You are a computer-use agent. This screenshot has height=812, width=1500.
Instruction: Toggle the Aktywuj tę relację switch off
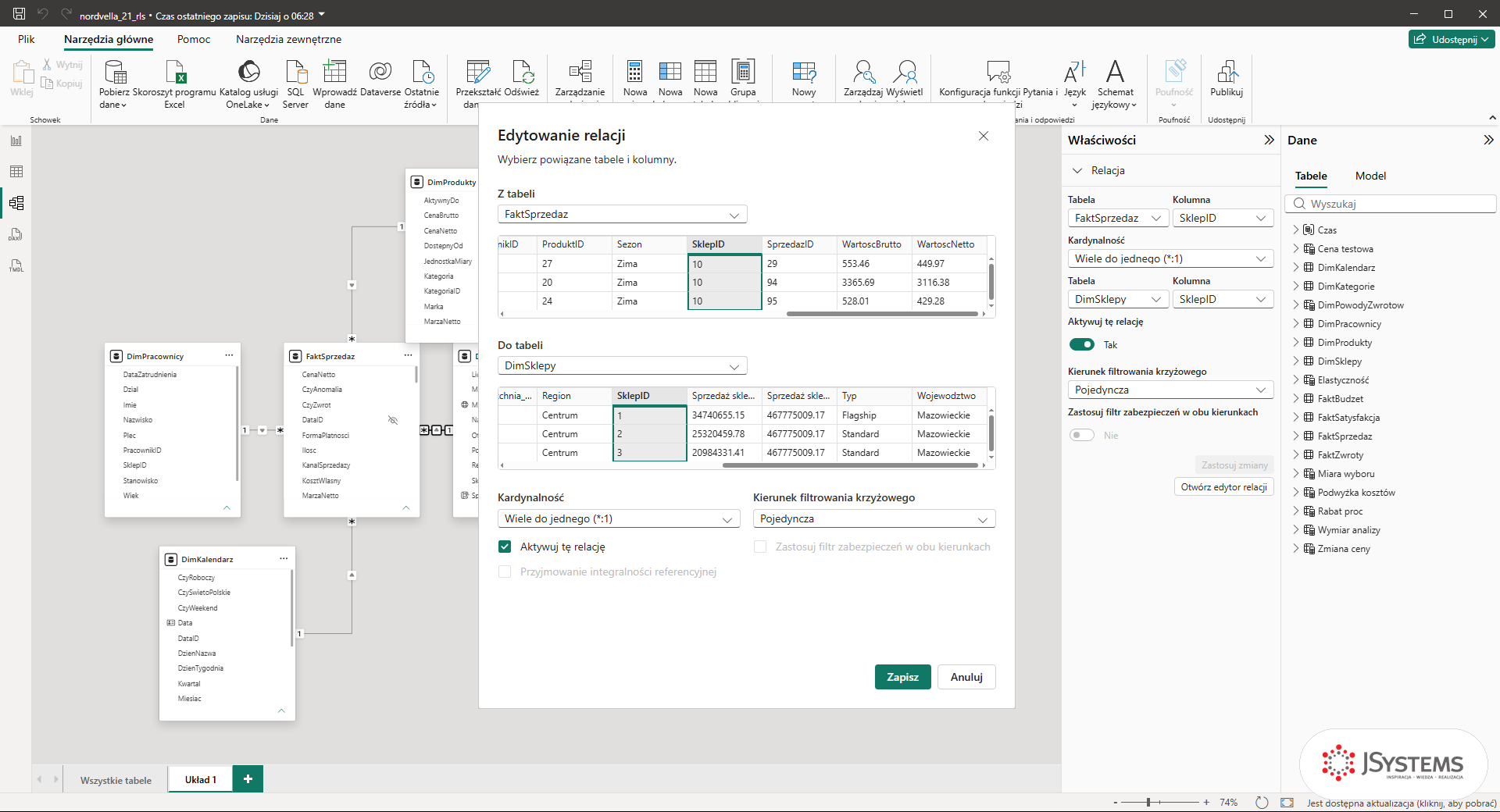tap(1082, 344)
